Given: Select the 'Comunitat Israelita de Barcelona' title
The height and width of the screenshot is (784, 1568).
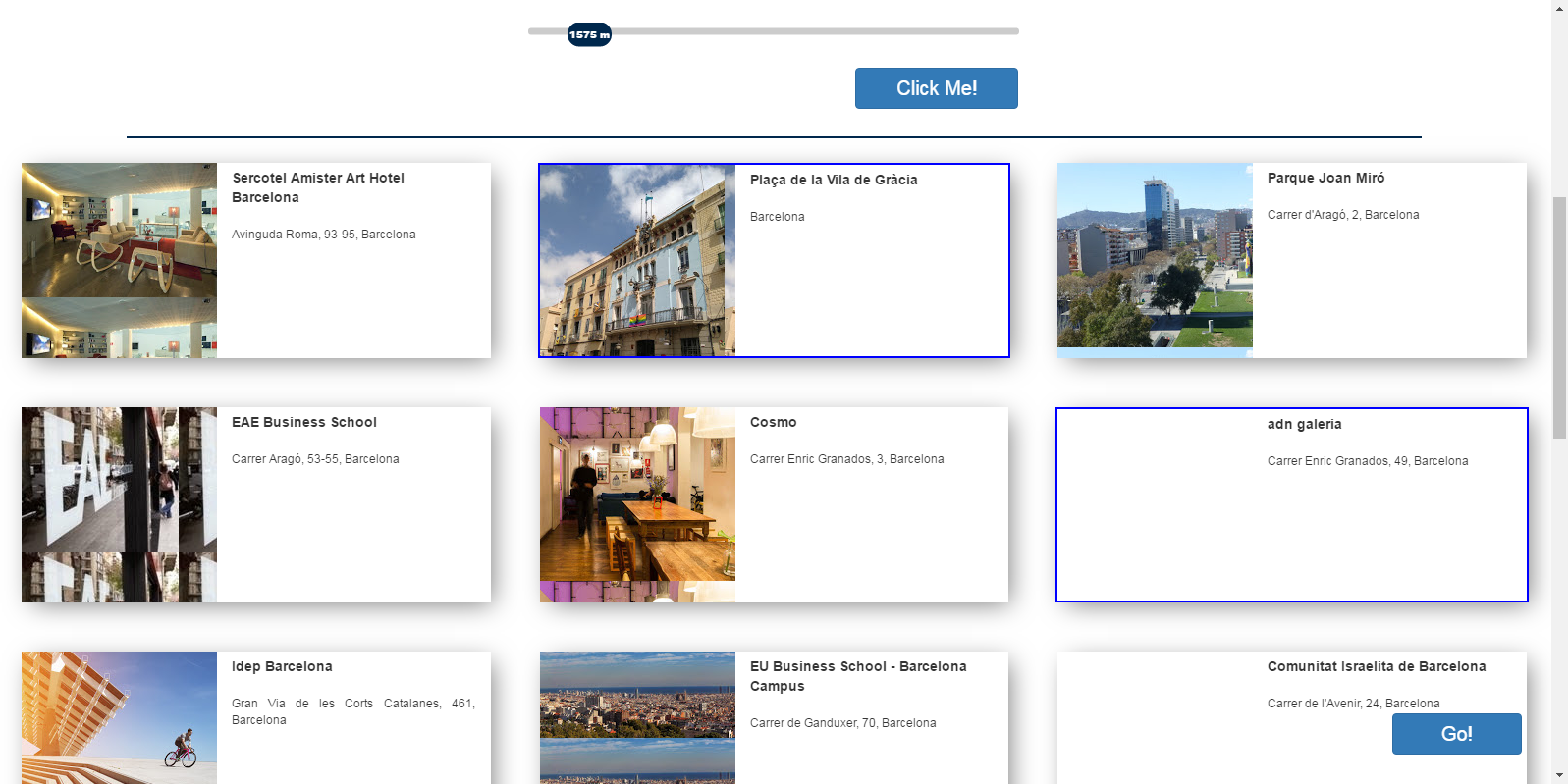Looking at the screenshot, I should click(1377, 666).
